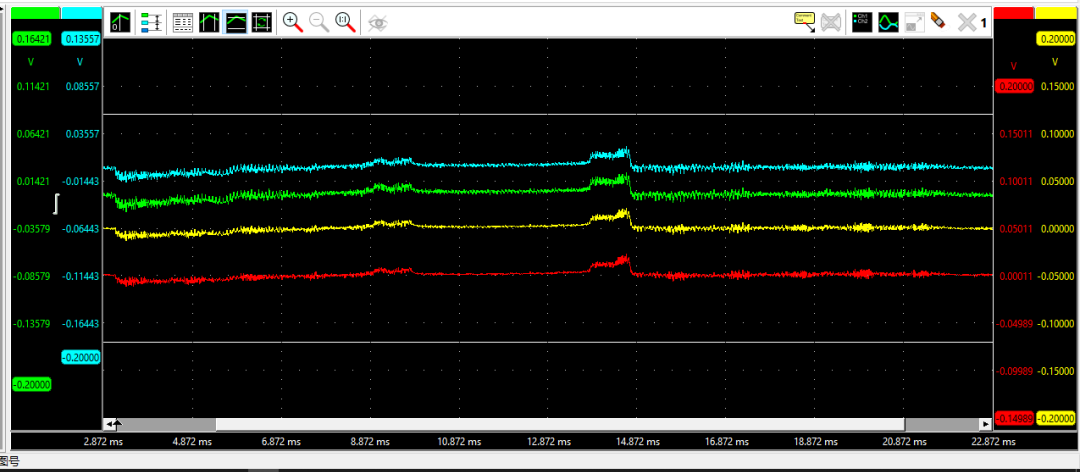Open the Ch1 Ch2 legend icon

click(x=862, y=22)
